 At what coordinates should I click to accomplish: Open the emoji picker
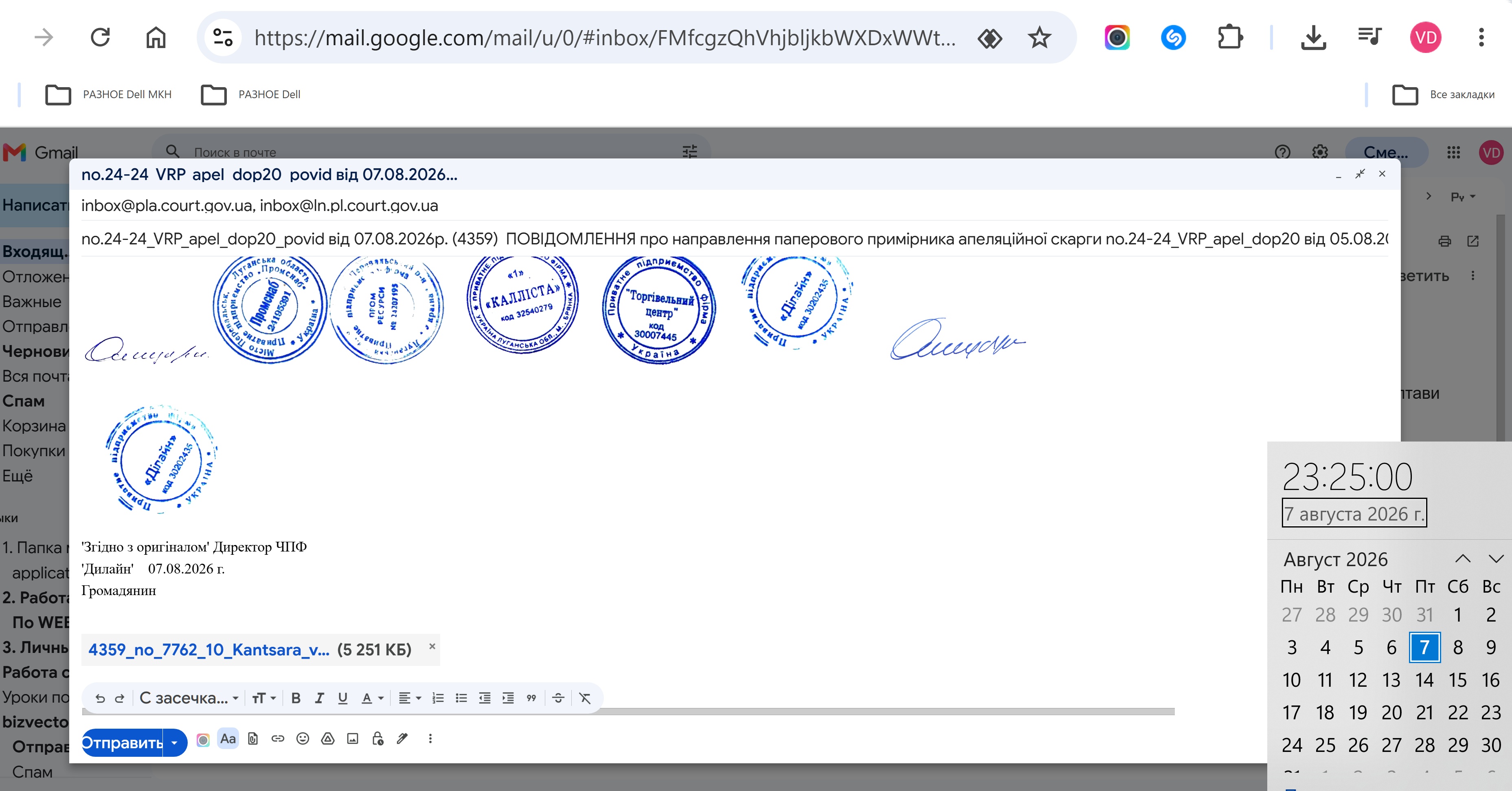(x=303, y=739)
